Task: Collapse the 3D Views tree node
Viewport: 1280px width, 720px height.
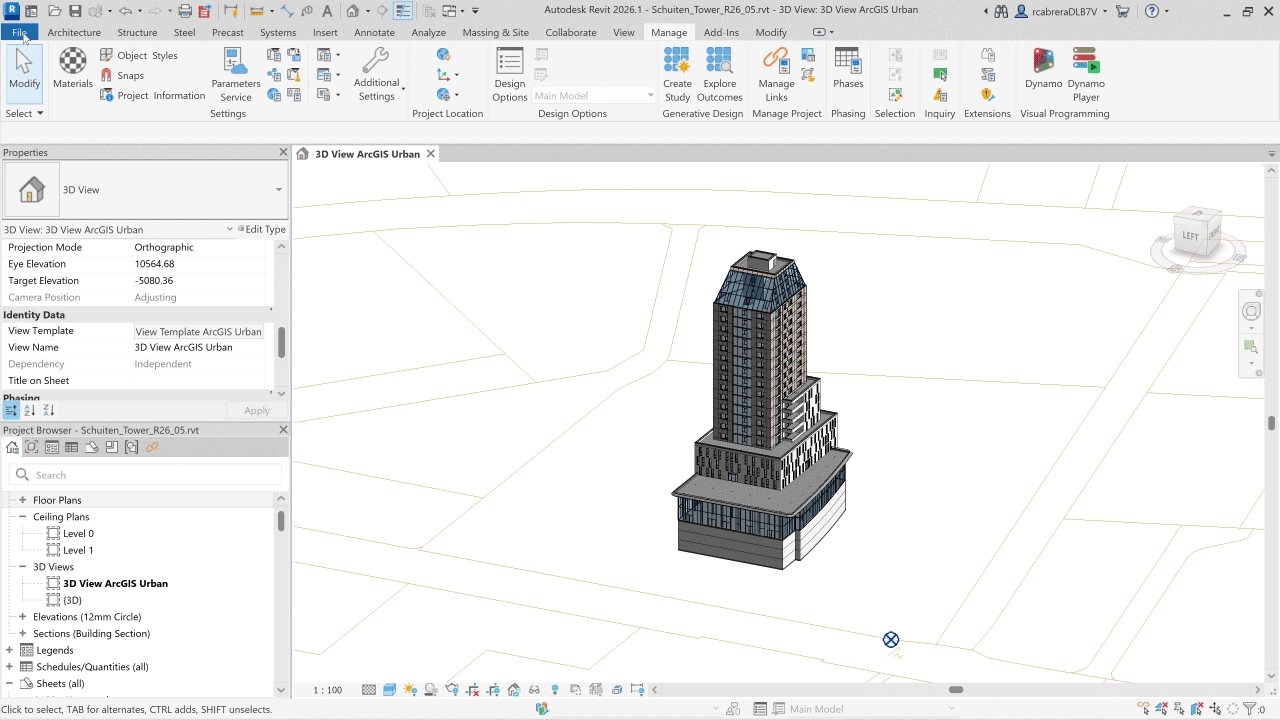Action: pos(22,567)
